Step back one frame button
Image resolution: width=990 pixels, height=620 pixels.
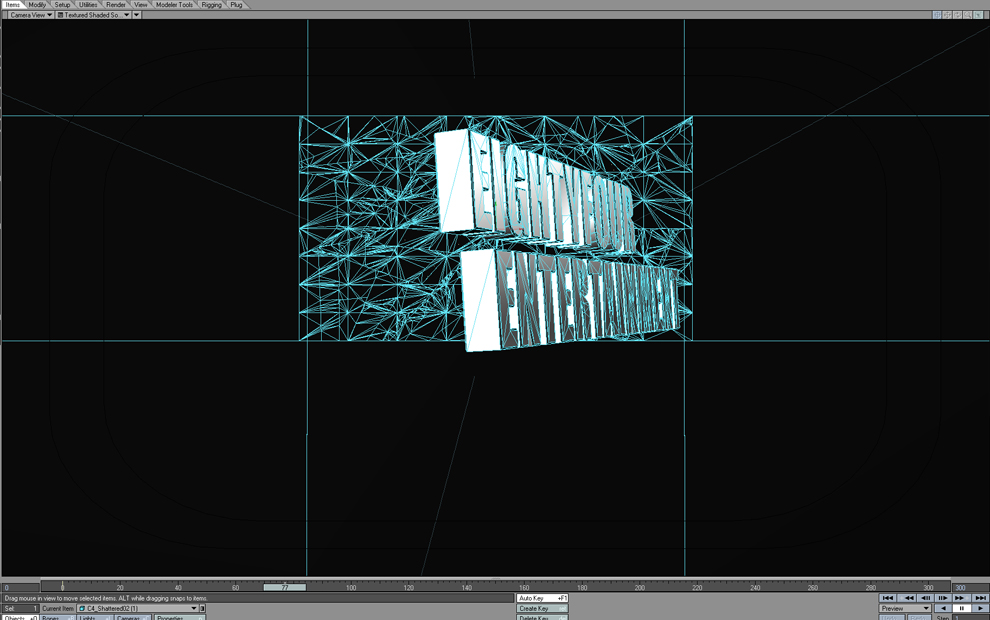pos(925,598)
